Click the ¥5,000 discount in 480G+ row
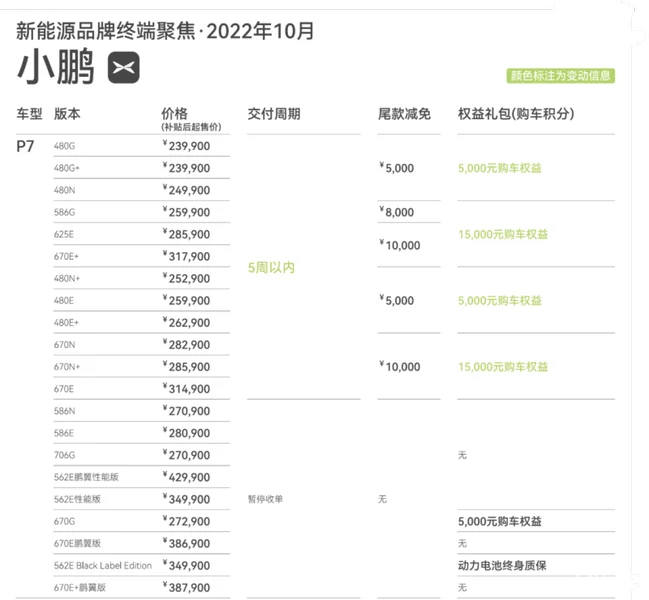 click(x=397, y=168)
